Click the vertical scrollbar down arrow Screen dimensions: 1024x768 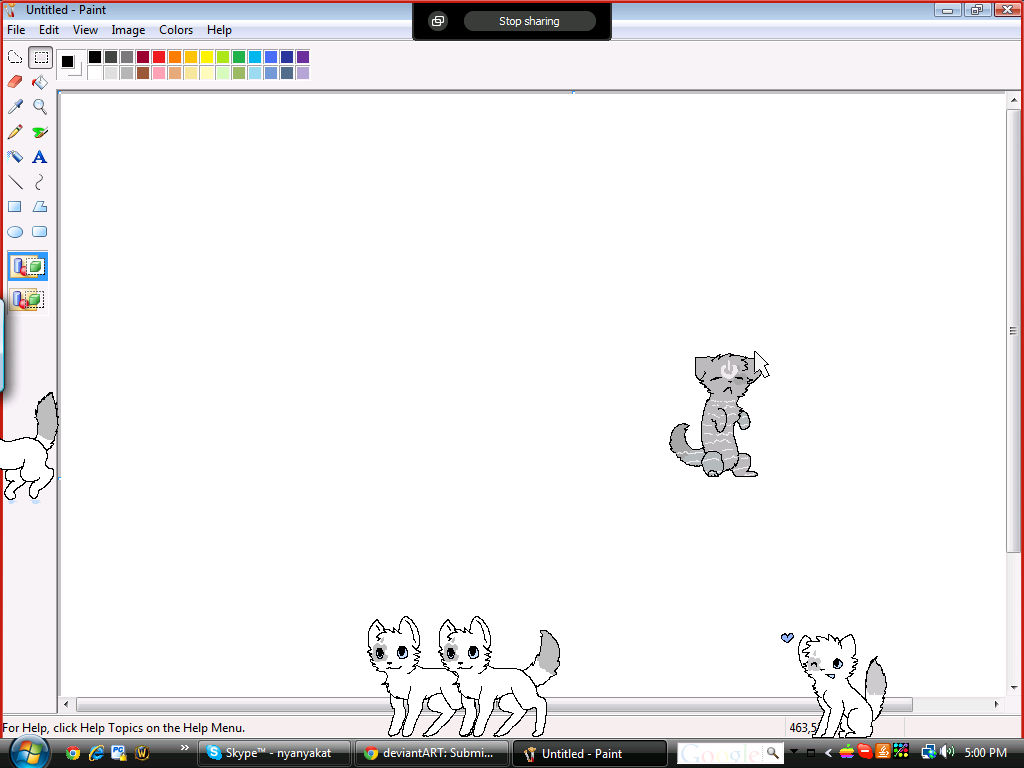1014,687
